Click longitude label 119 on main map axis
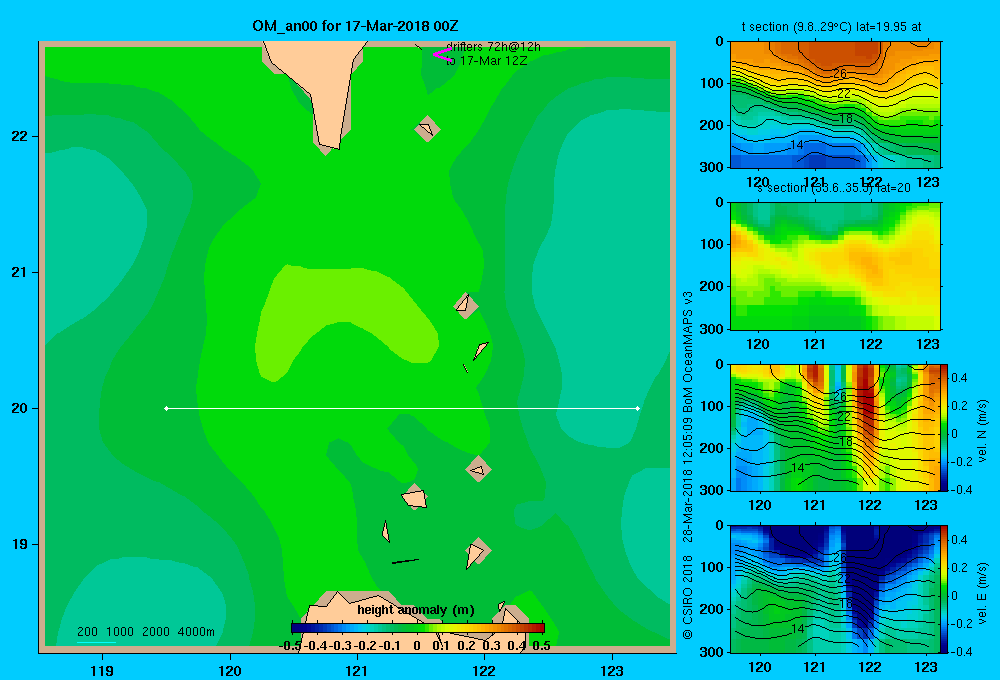The width and height of the screenshot is (1000, 680). [x=102, y=670]
